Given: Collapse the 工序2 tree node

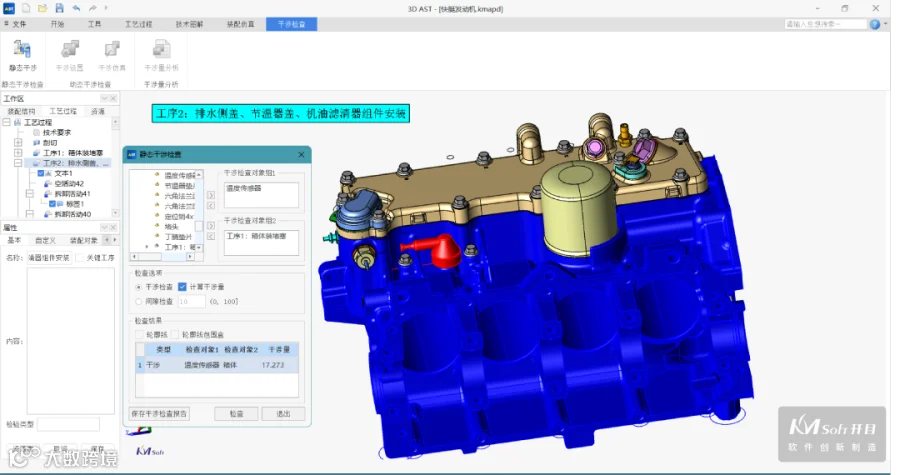Looking at the screenshot, I should [18, 163].
